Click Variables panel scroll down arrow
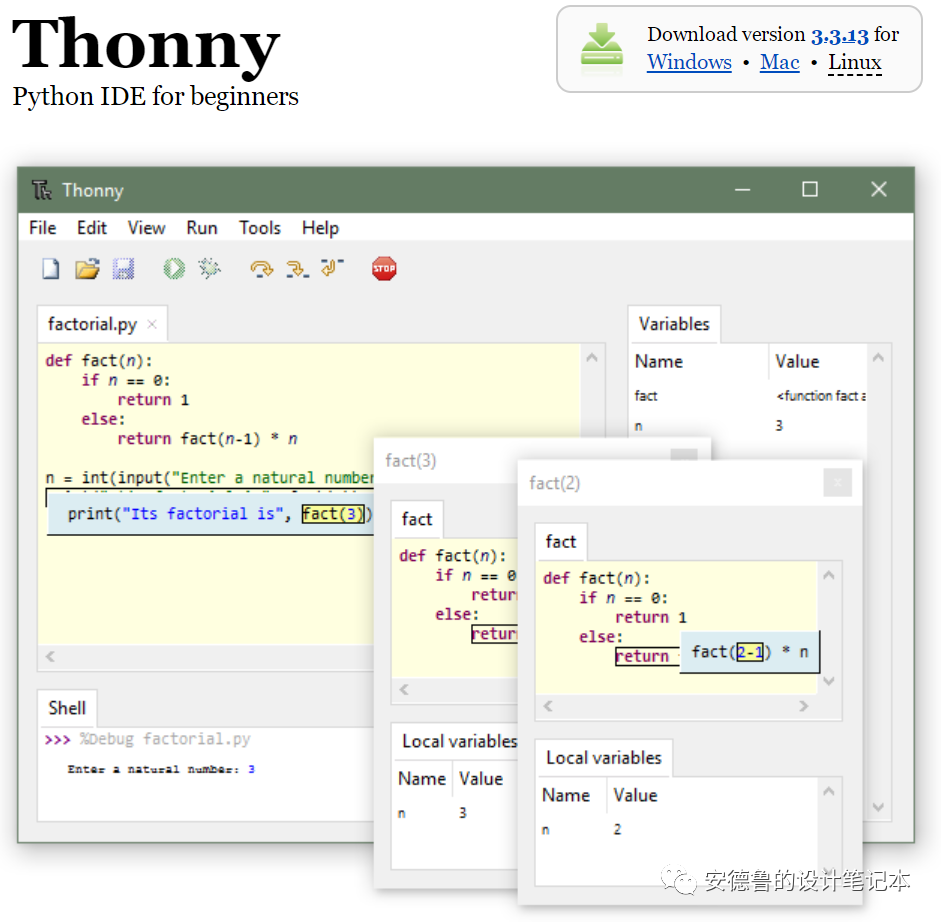Image resolution: width=941 pixels, height=922 pixels. [878, 807]
